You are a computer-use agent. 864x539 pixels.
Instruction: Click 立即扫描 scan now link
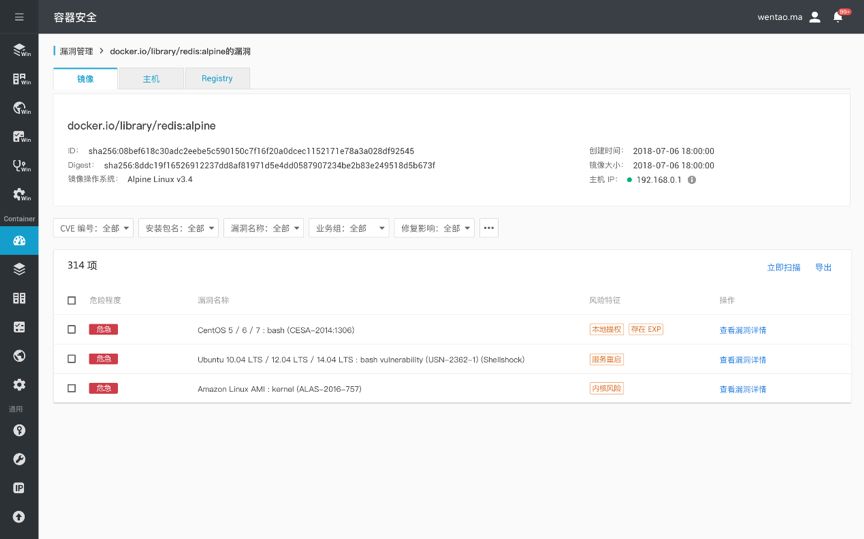click(x=784, y=267)
